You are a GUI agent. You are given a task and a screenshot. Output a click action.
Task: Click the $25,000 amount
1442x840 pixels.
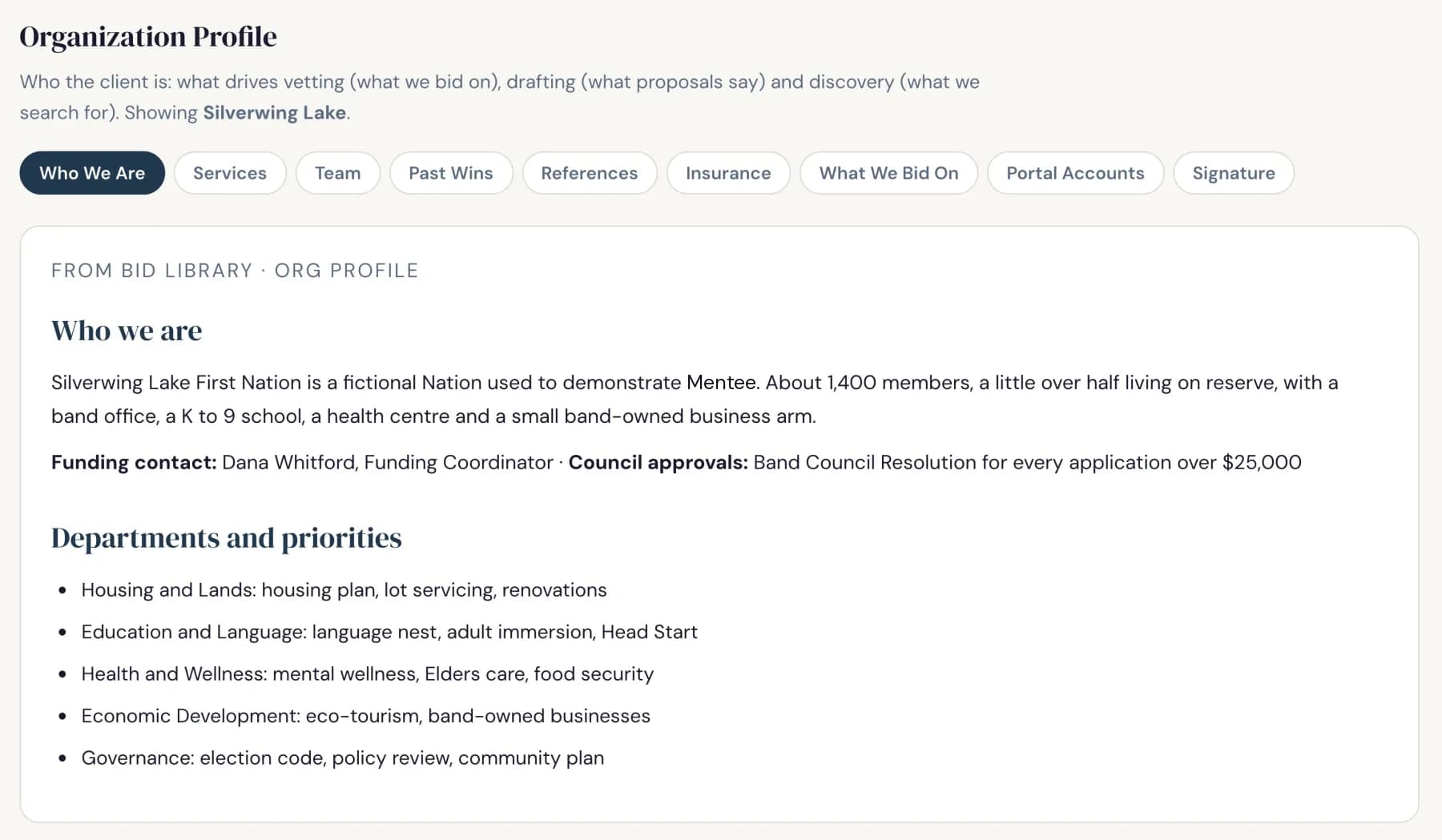[x=1262, y=462]
